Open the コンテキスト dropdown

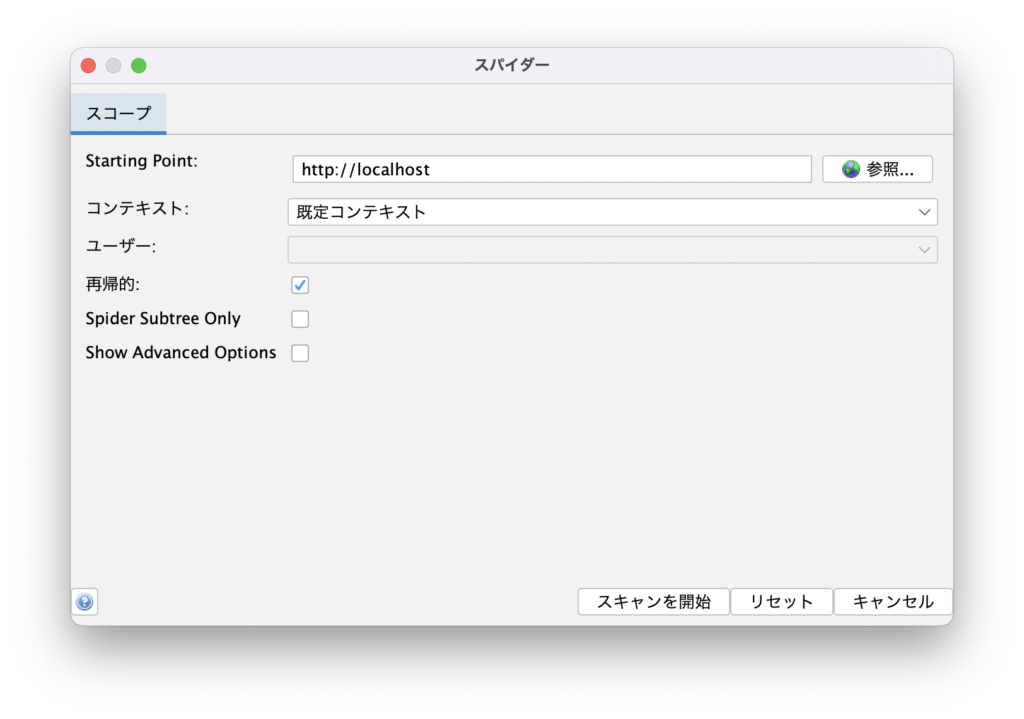(613, 212)
